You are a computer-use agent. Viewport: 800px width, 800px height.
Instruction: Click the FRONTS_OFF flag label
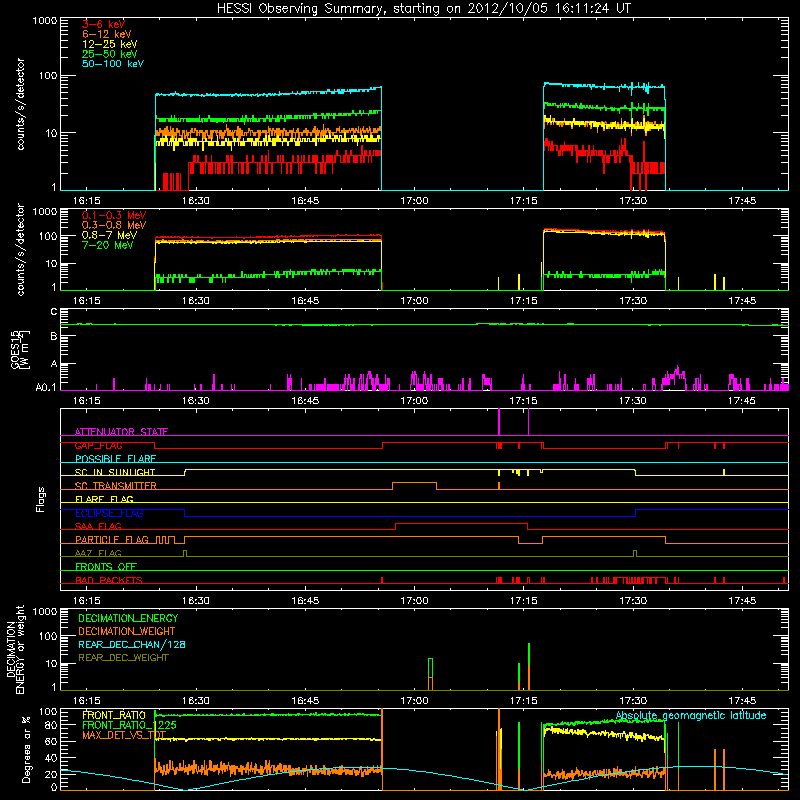(106, 566)
